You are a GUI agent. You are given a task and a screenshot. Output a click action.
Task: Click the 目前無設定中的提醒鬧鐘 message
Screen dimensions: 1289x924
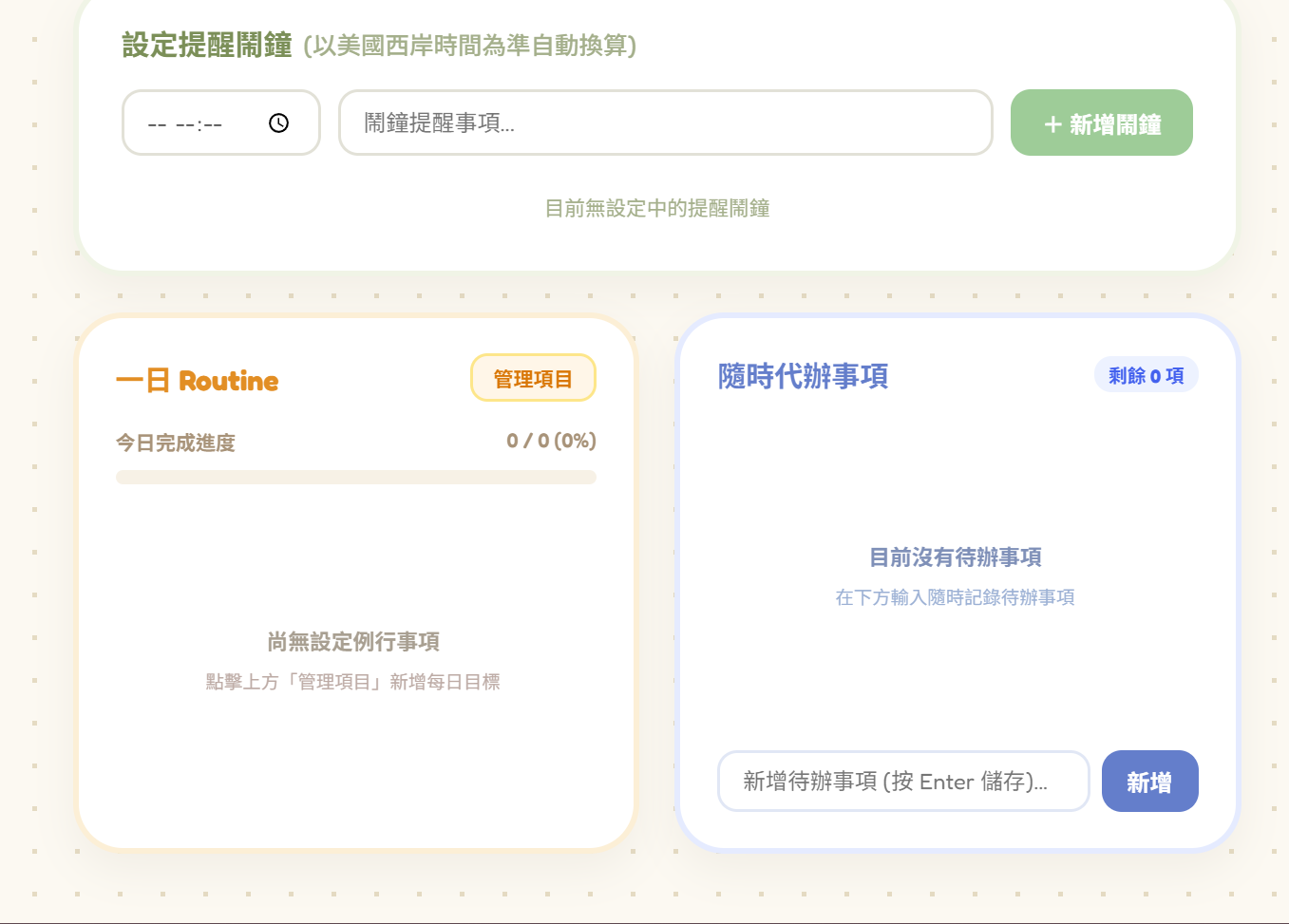pos(657,208)
